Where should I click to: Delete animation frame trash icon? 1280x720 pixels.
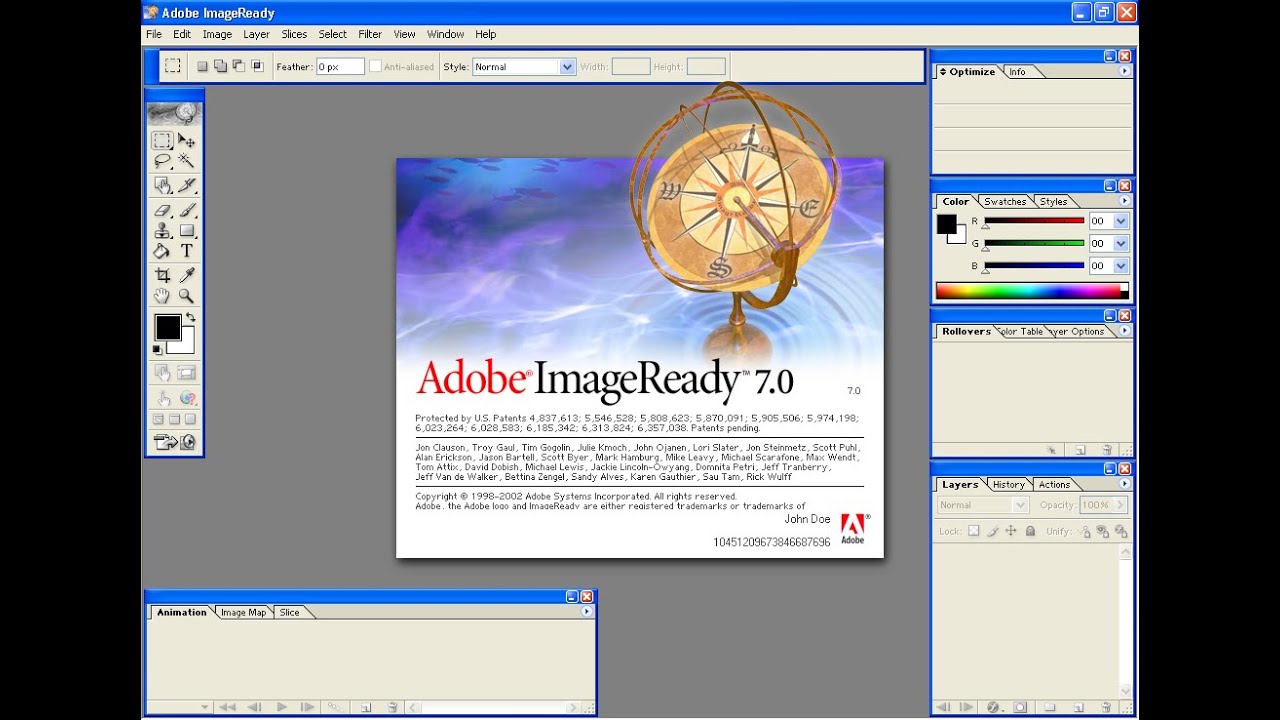[392, 707]
